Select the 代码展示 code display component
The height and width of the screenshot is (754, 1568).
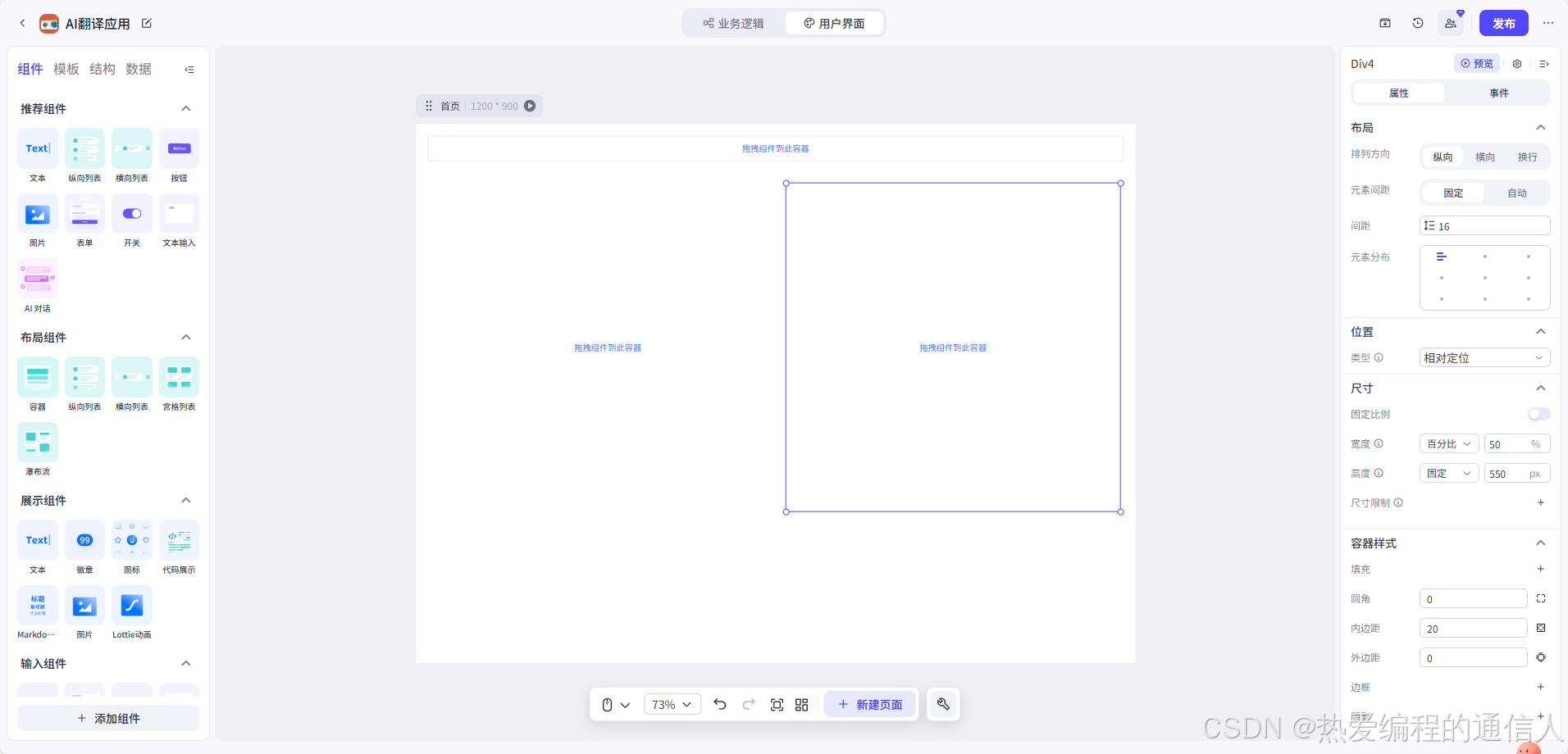179,547
